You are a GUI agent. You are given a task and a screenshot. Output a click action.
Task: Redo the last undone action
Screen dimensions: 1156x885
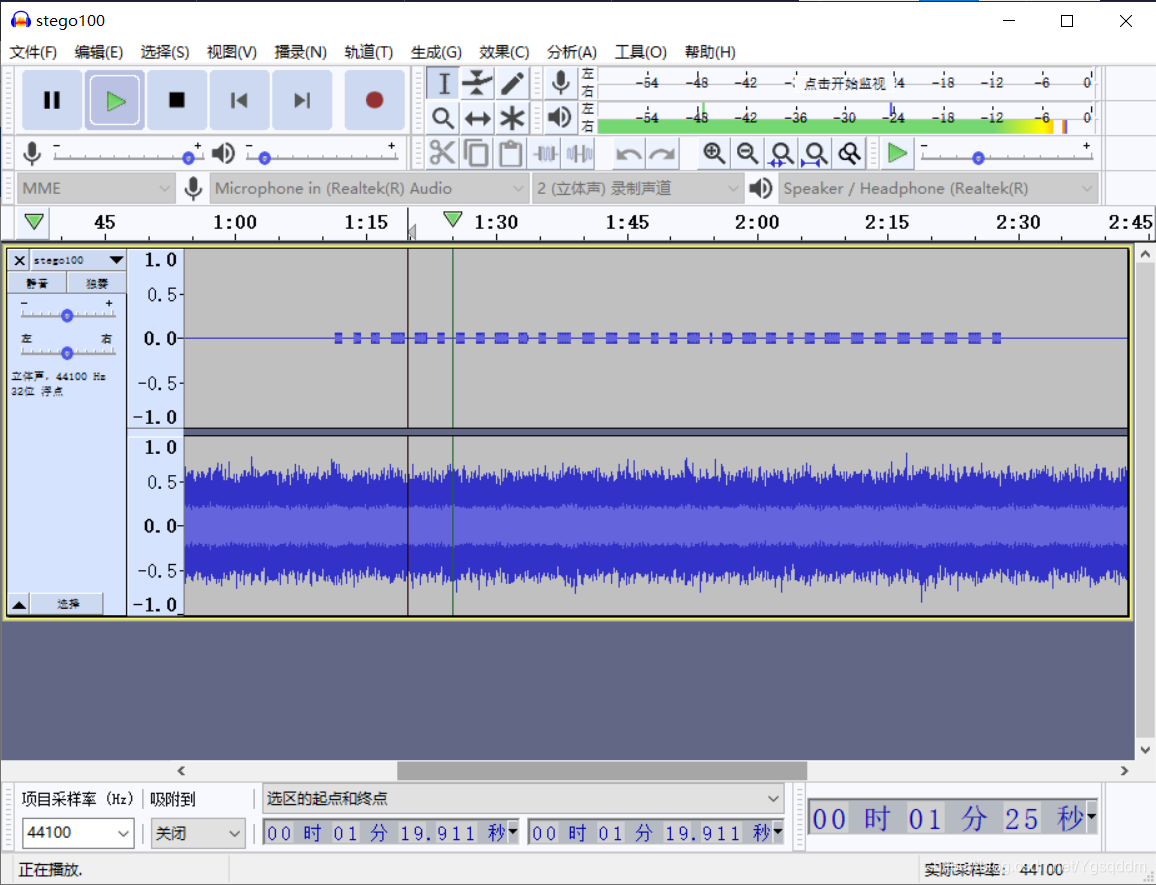point(662,153)
